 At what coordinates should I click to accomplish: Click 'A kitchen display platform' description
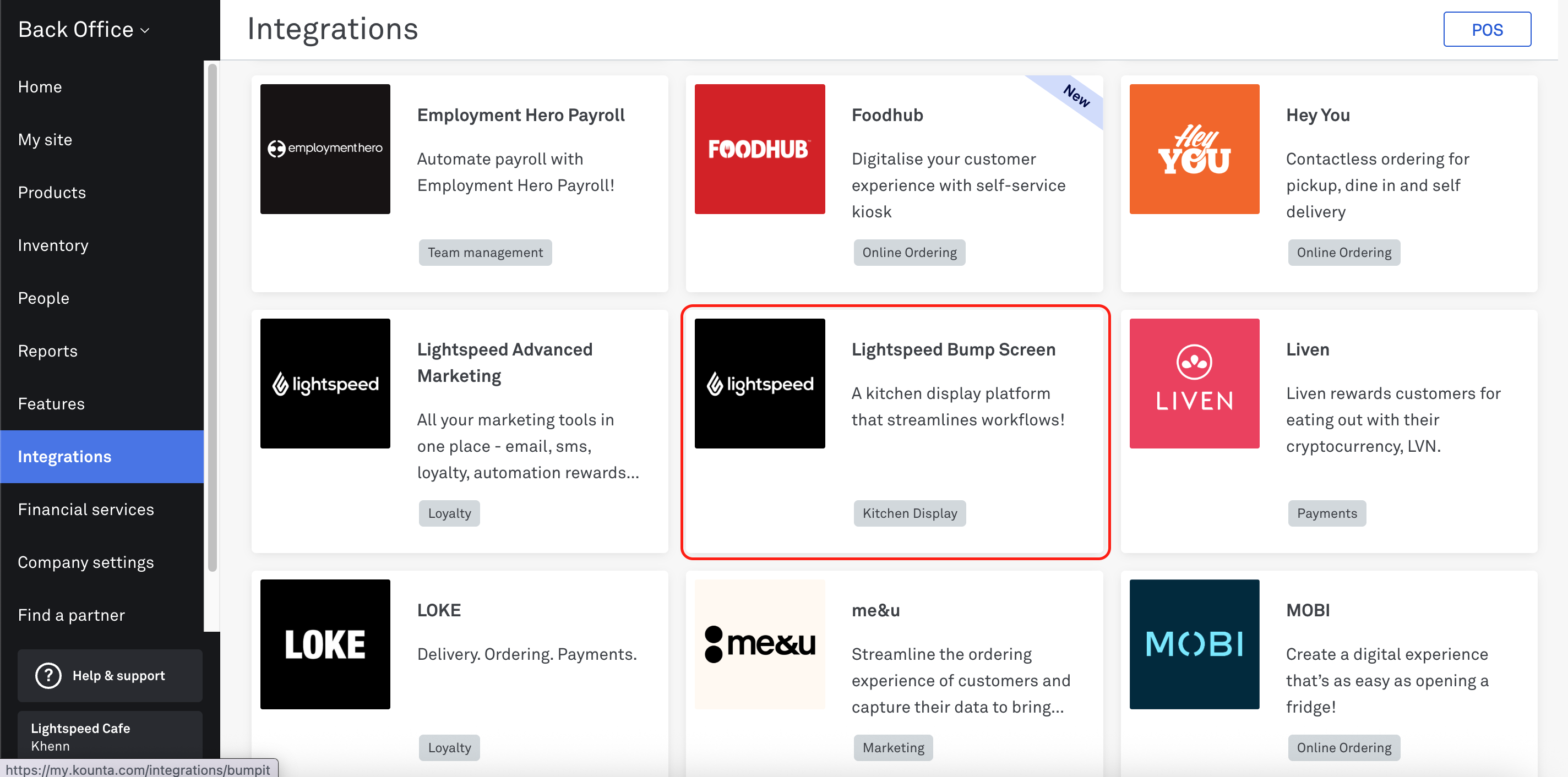958,407
